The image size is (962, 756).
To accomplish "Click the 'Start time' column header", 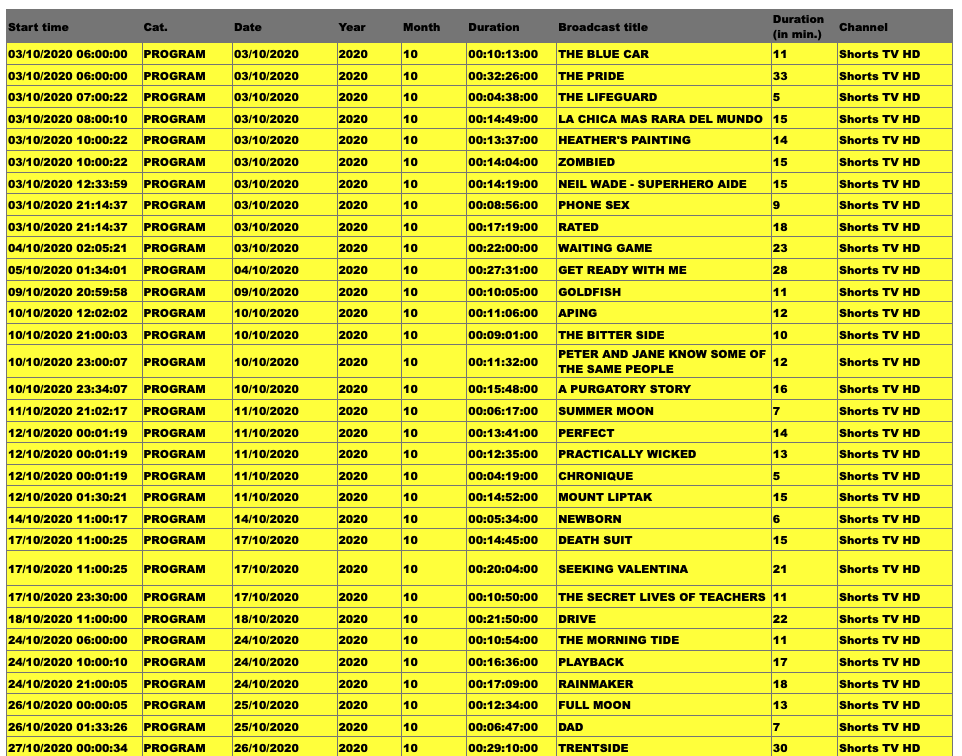I will (x=39, y=27).
